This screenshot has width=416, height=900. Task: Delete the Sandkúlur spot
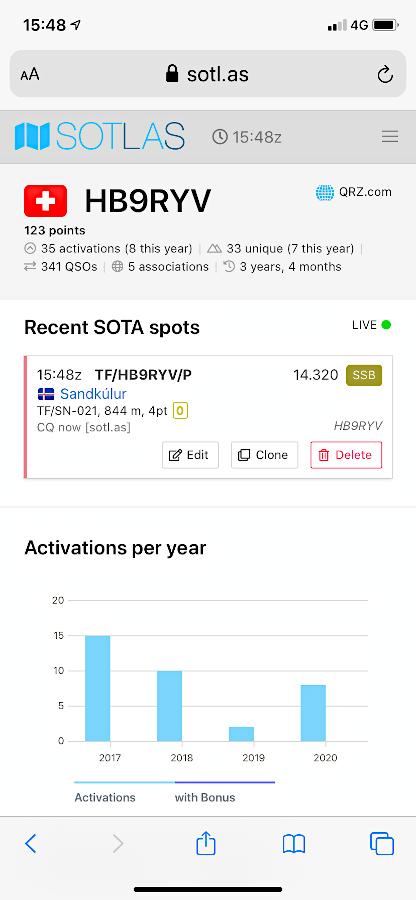click(x=346, y=455)
